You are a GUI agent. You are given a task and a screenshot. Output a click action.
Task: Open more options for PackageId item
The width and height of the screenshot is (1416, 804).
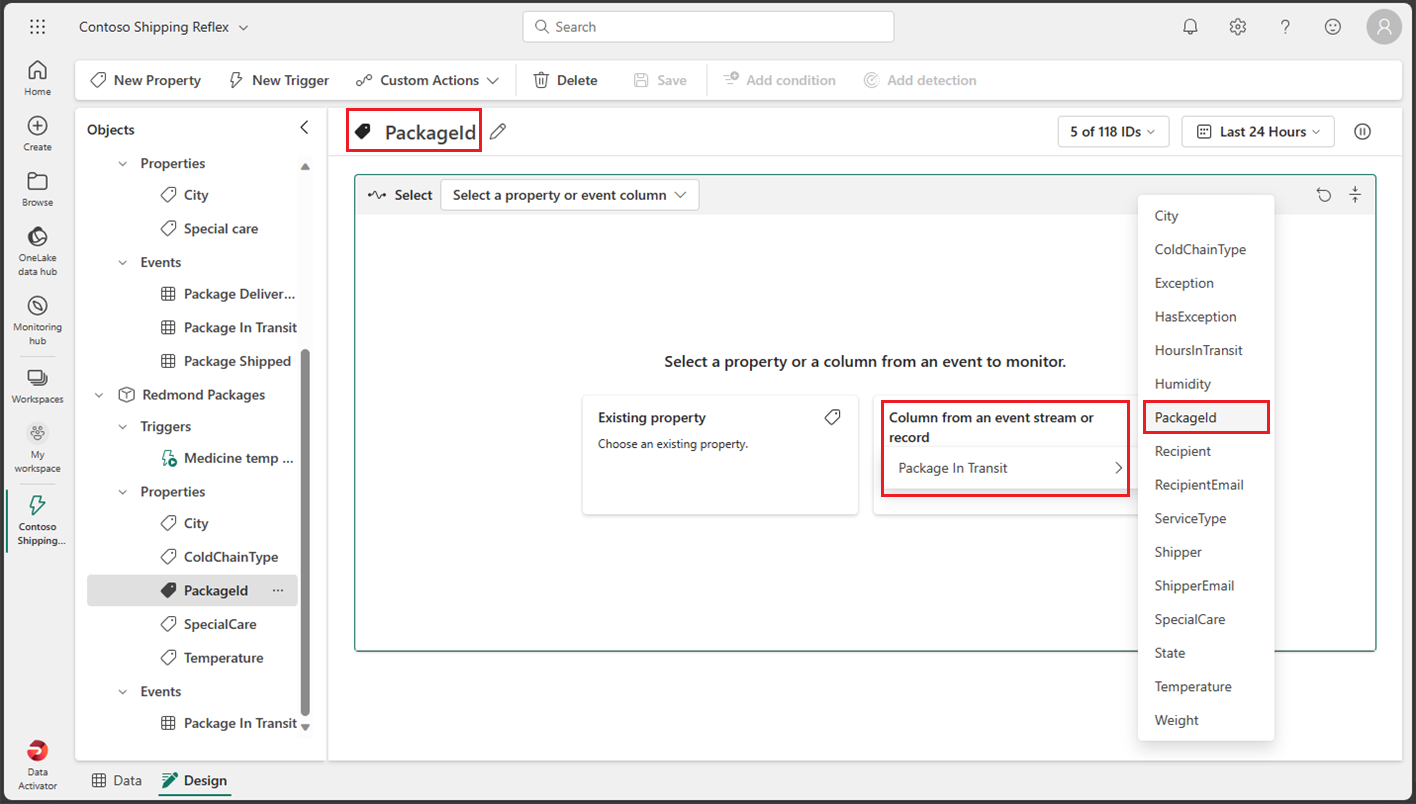click(x=278, y=591)
